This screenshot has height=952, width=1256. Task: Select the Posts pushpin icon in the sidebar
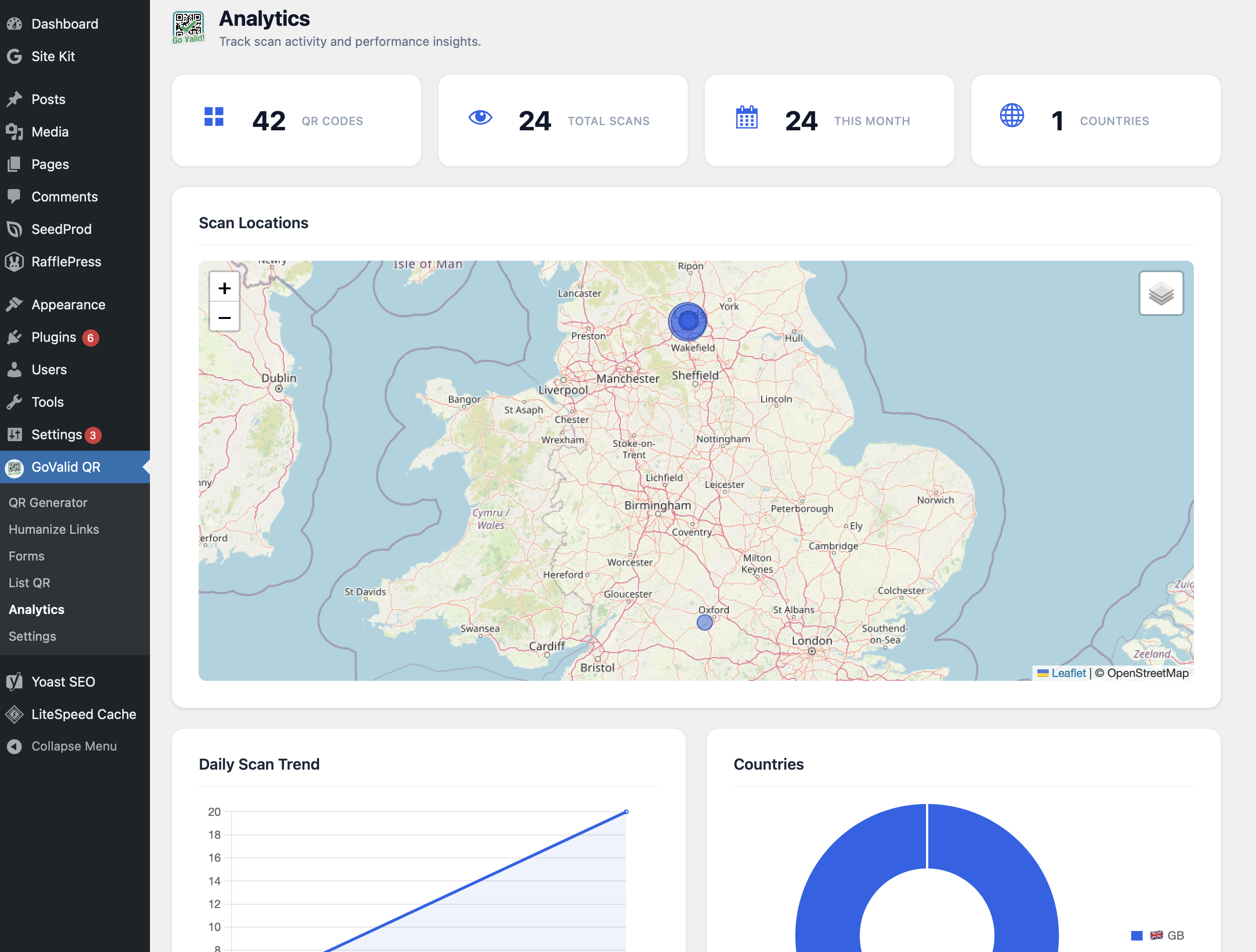[15, 99]
